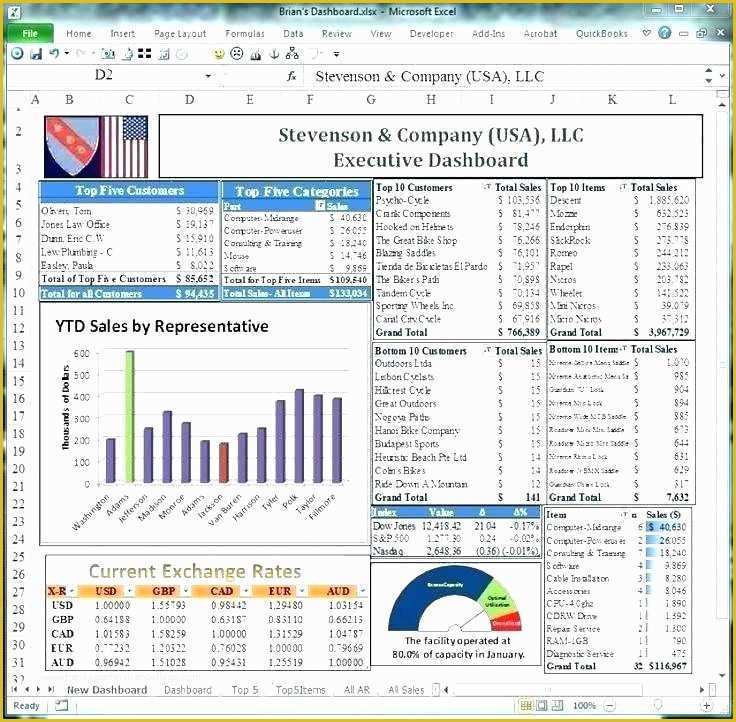Click the round blue button icon at toolbar start
Image resolution: width=736 pixels, height=722 pixels.
click(17, 54)
